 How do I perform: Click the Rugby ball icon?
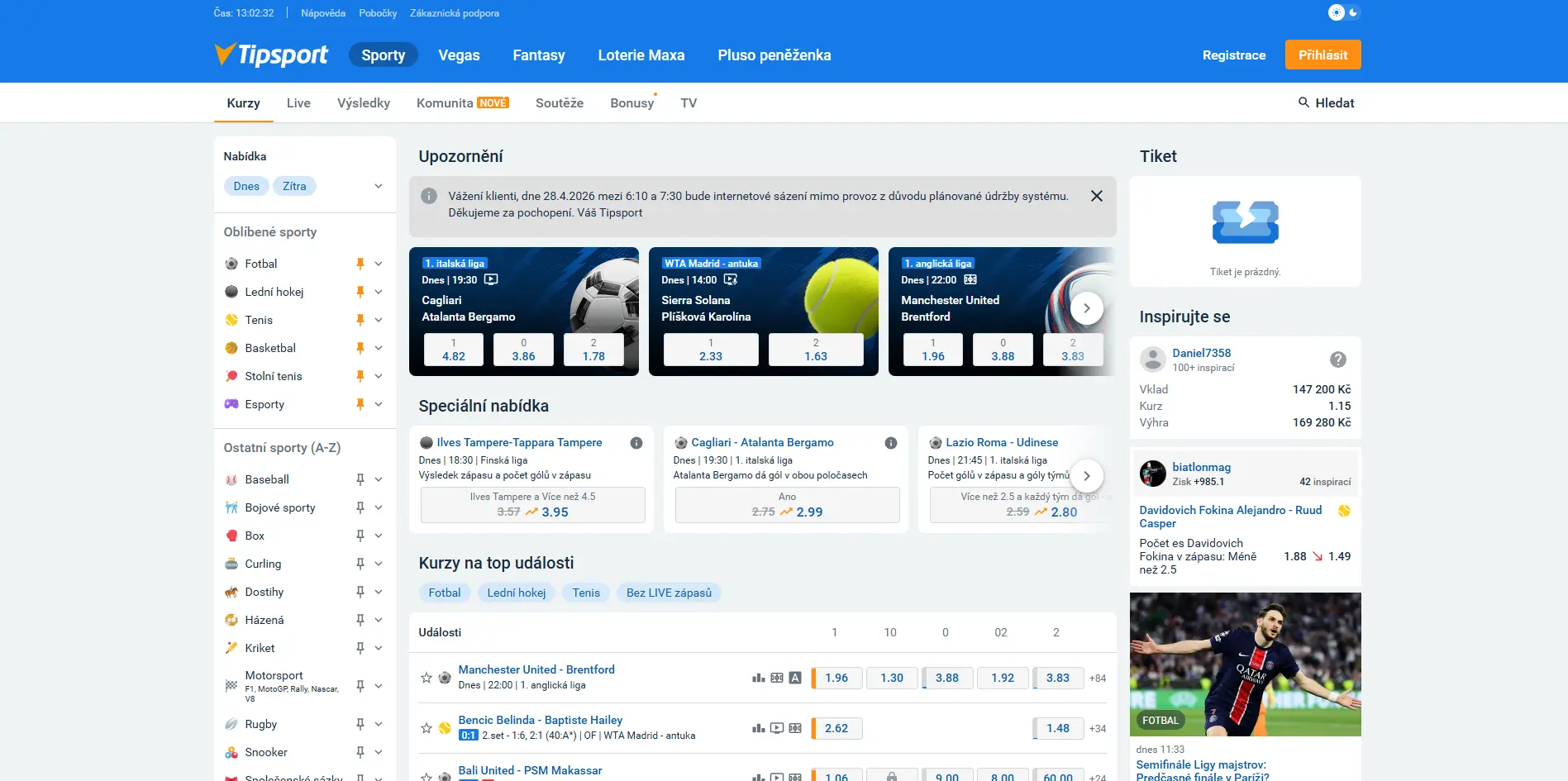click(231, 724)
